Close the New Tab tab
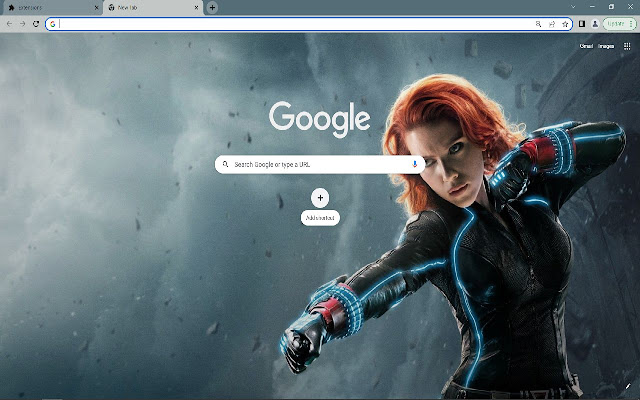Image resolution: width=640 pixels, height=400 pixels. (x=197, y=8)
